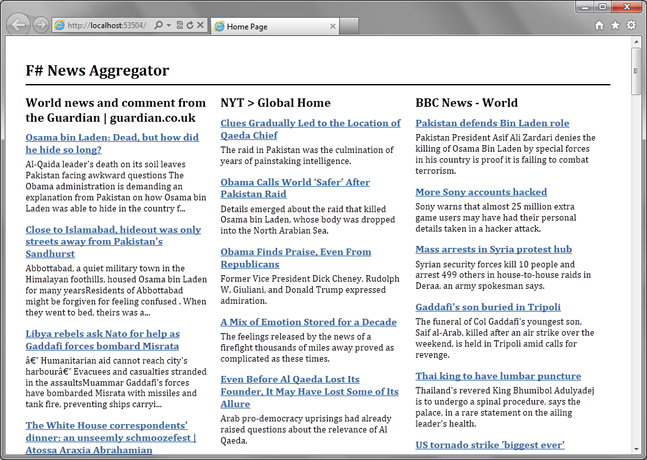Toggle the Compatibility View icon
The height and width of the screenshot is (460, 647).
pyautogui.click(x=179, y=25)
